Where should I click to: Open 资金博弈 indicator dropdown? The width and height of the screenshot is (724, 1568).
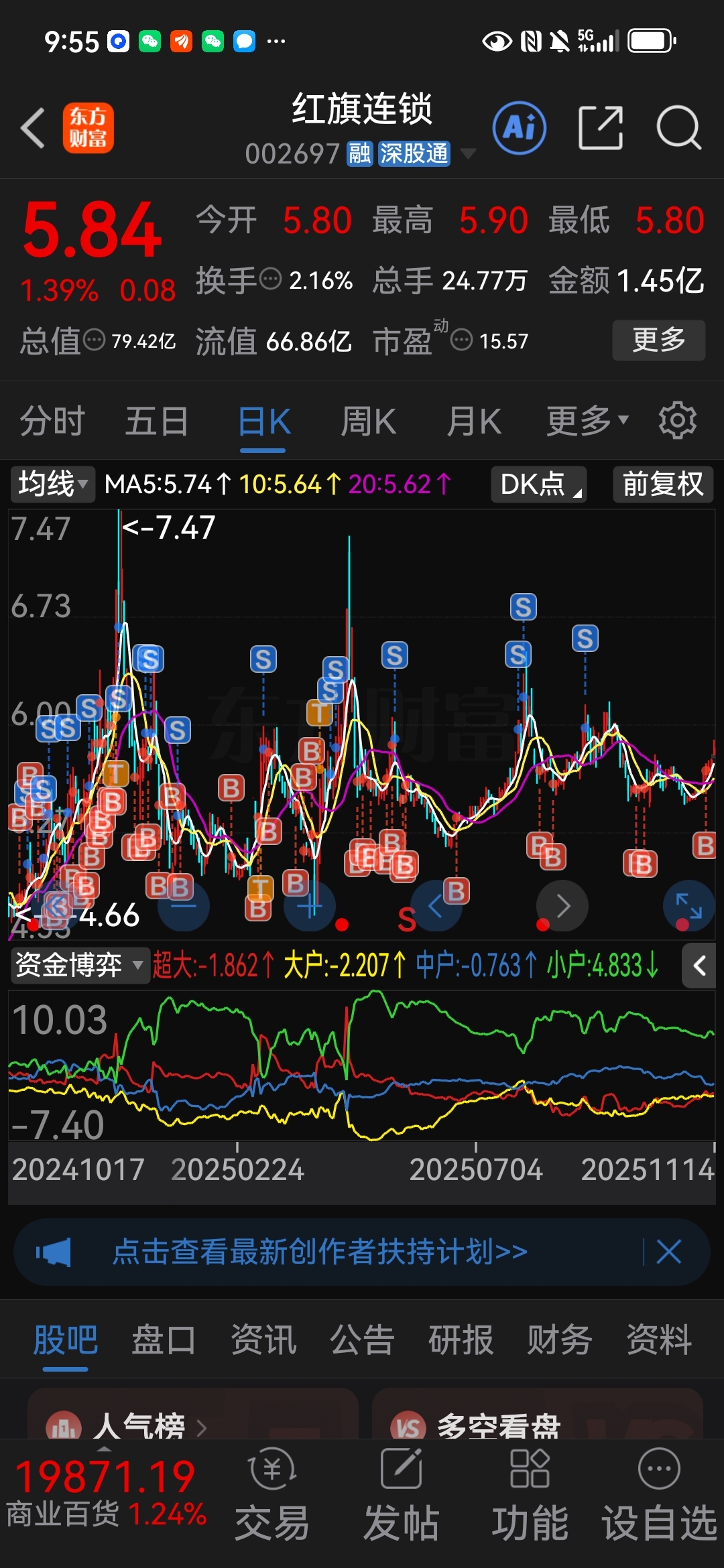(79, 966)
